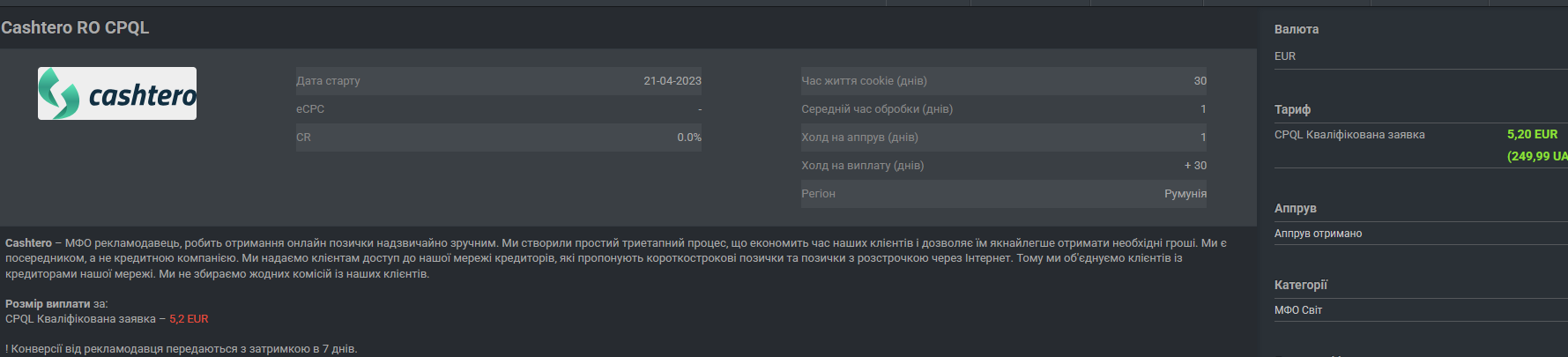
Task: Click the Тариф section heading
Action: 1292,109
